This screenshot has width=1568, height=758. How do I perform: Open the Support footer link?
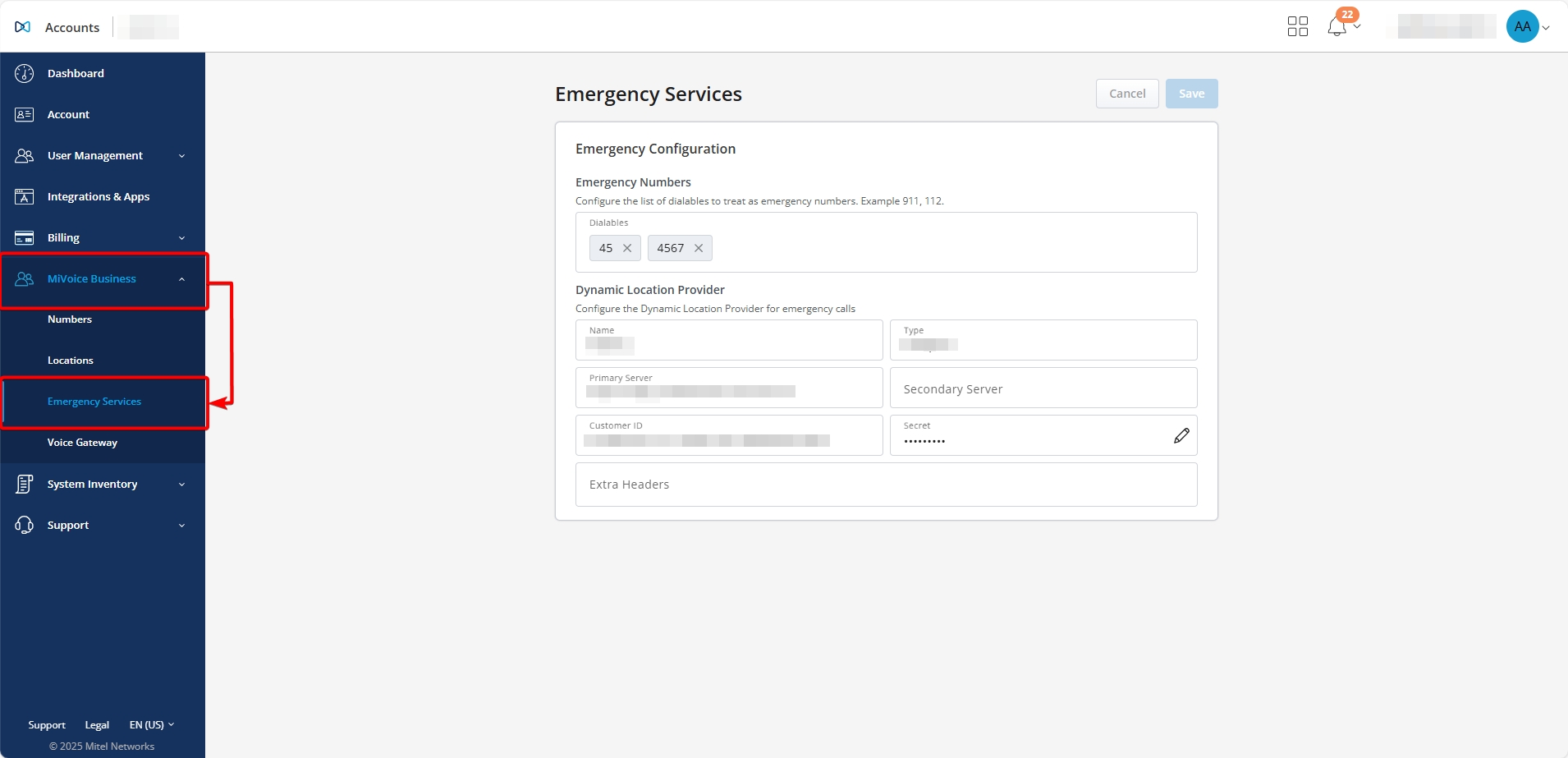point(47,725)
